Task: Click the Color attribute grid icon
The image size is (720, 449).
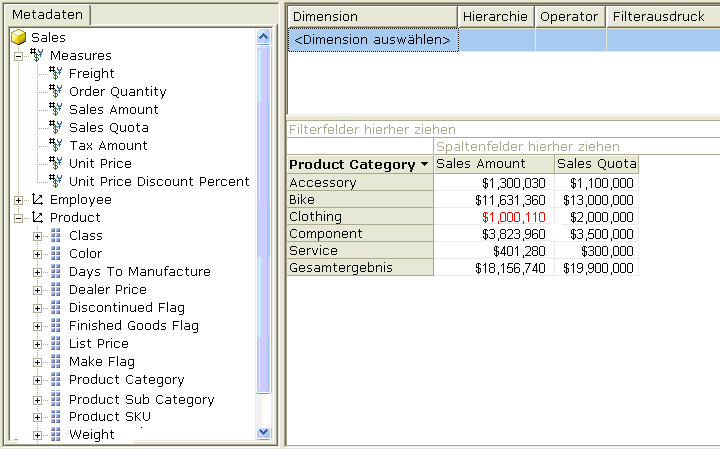Action: (56, 253)
